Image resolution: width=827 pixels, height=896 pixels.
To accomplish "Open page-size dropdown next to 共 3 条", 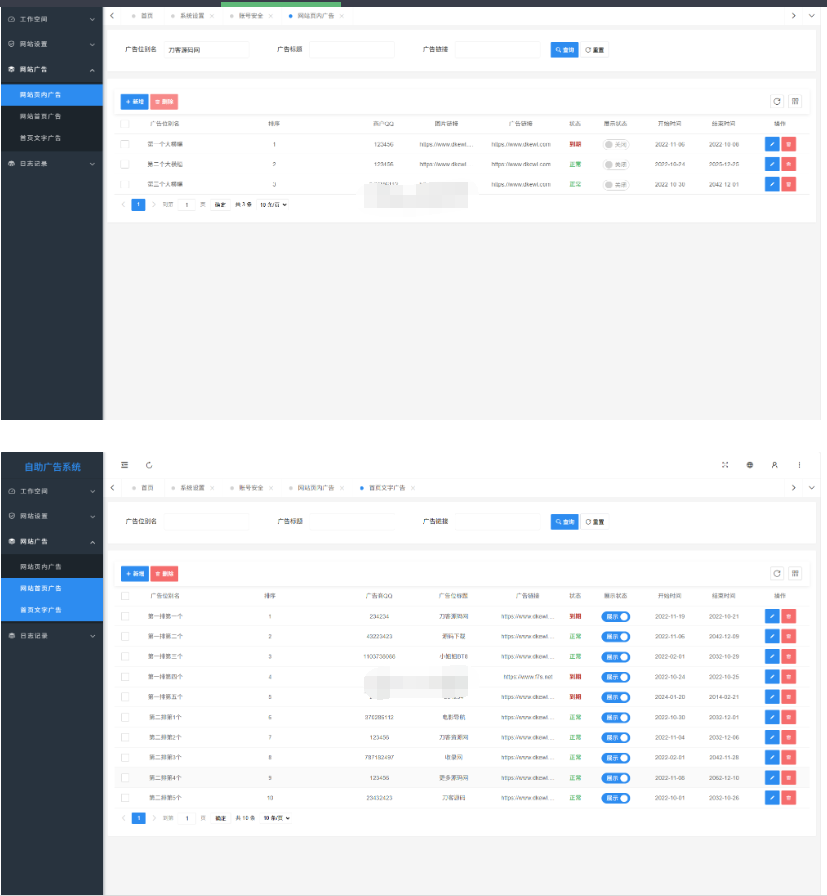I will [x=273, y=204].
